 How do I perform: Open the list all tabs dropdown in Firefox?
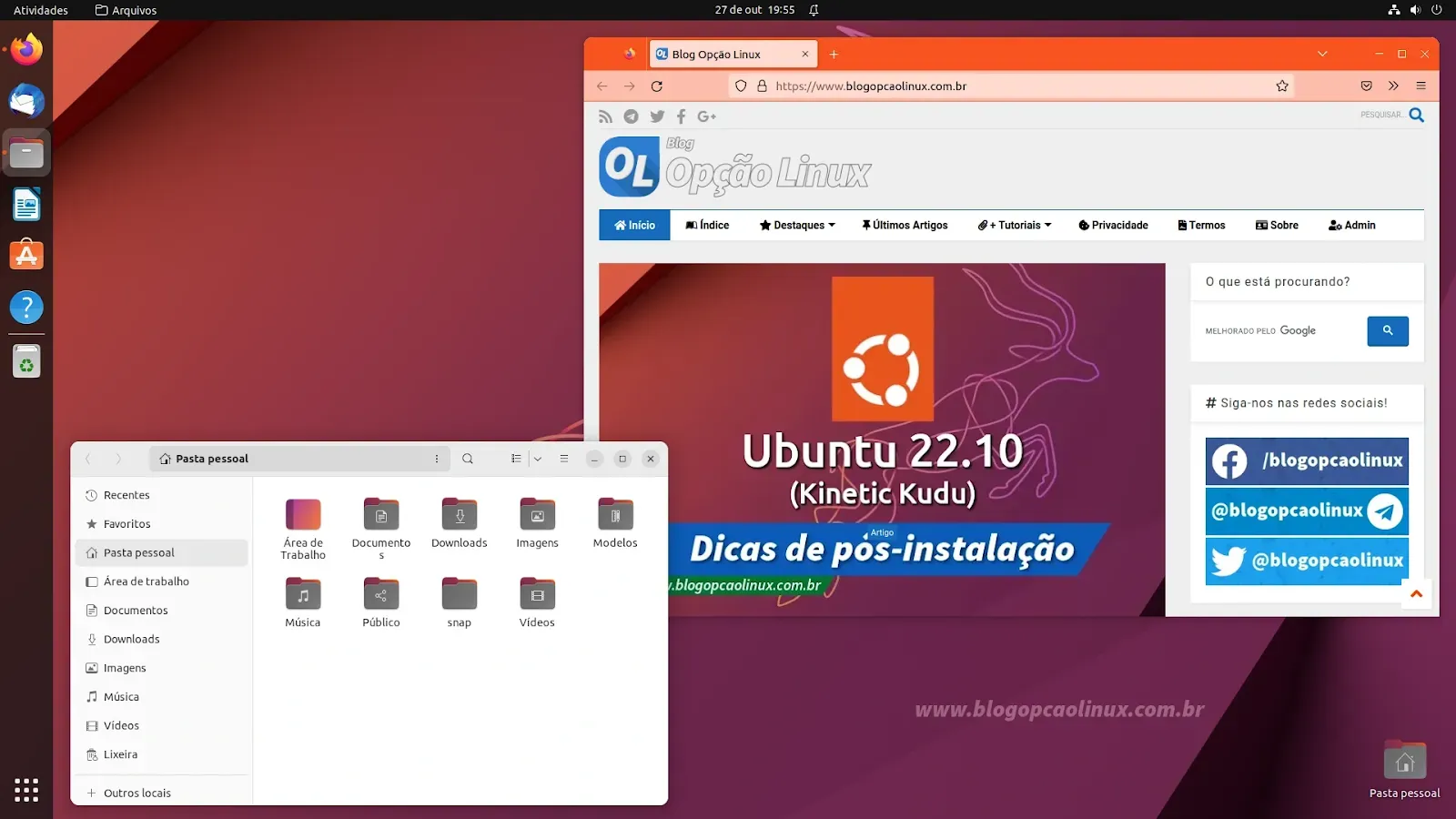tap(1322, 55)
